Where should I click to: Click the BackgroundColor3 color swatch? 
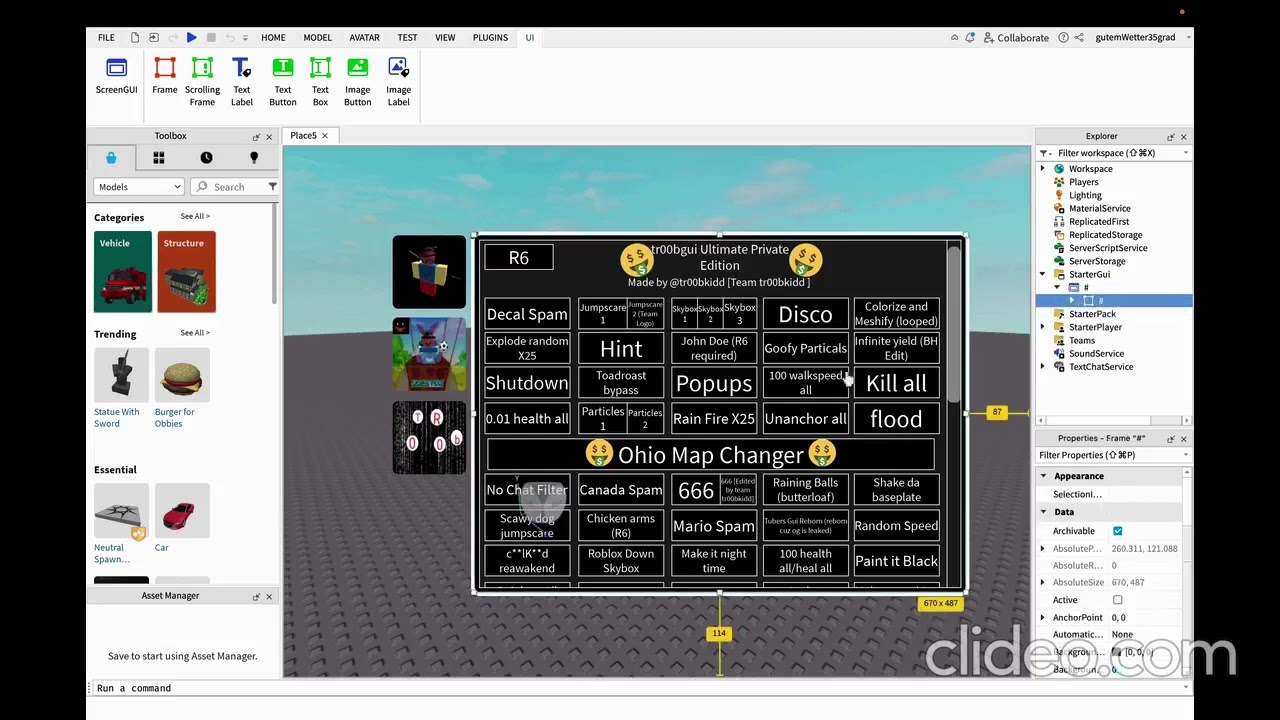(1117, 652)
